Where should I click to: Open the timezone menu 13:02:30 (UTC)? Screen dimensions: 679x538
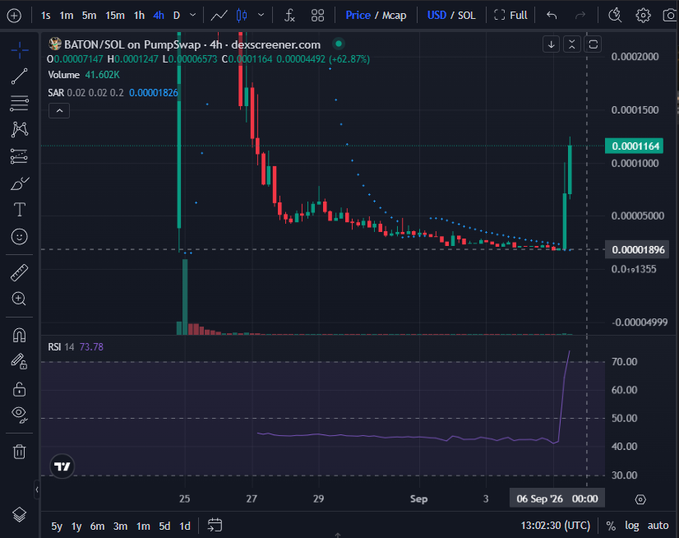pyautogui.click(x=556, y=525)
